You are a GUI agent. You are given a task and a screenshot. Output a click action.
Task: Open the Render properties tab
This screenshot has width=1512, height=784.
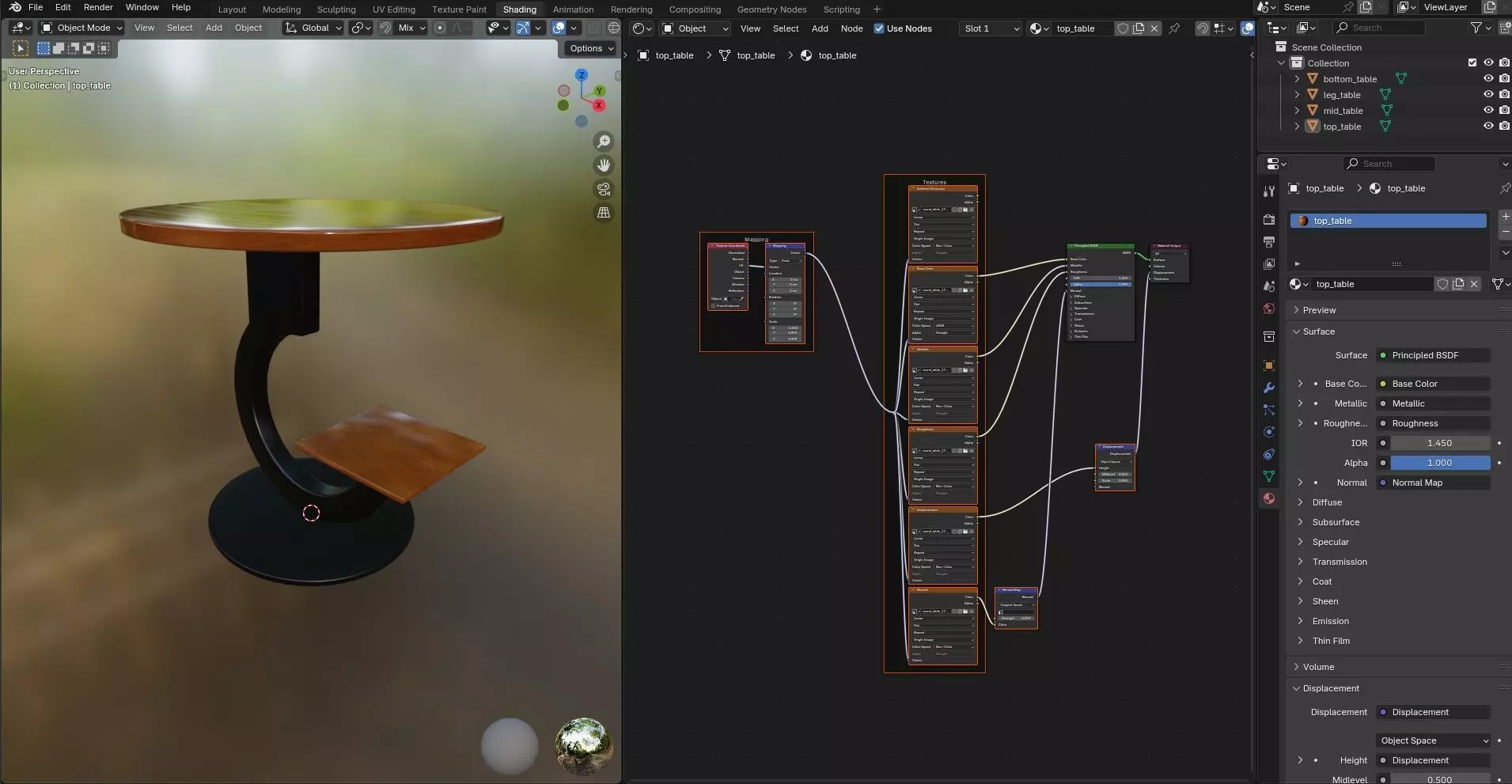pyautogui.click(x=1269, y=219)
